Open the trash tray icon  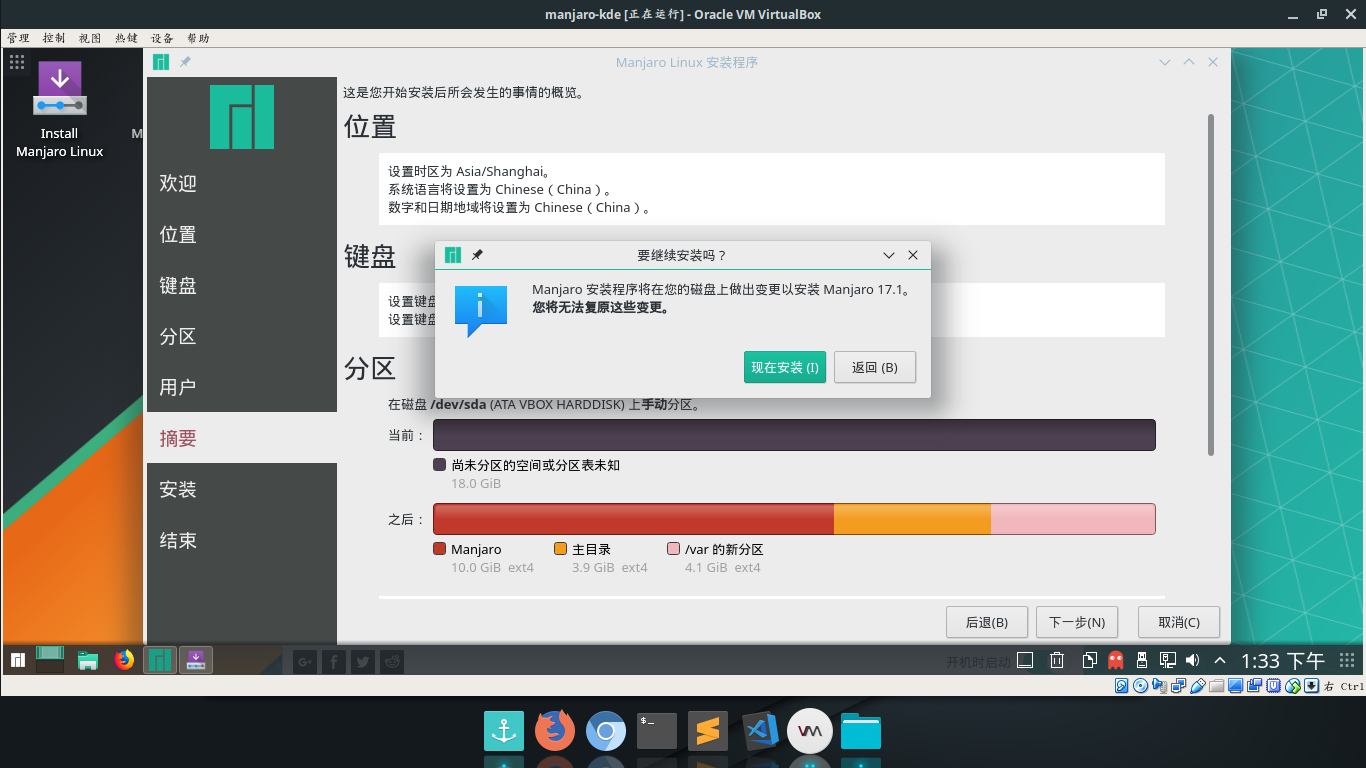(x=1057, y=660)
